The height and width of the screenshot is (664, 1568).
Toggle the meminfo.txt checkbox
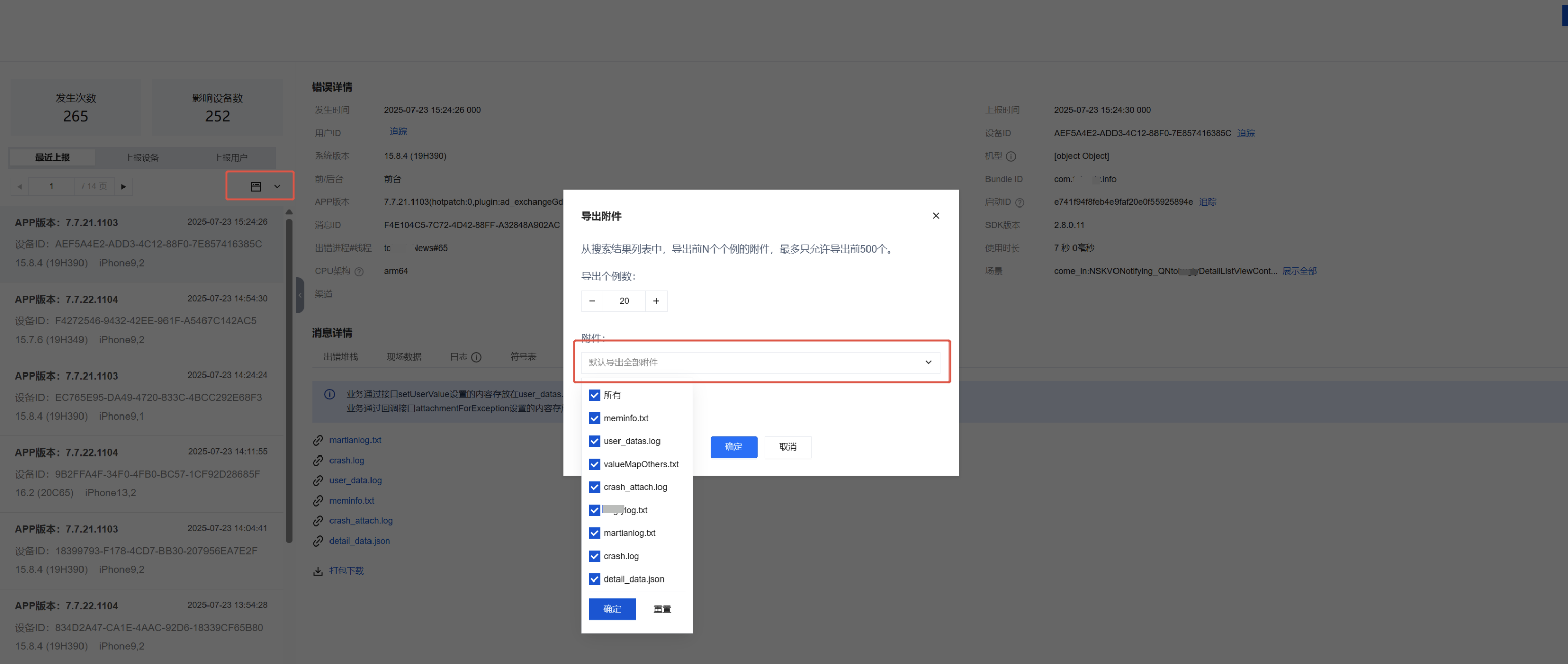coord(594,418)
